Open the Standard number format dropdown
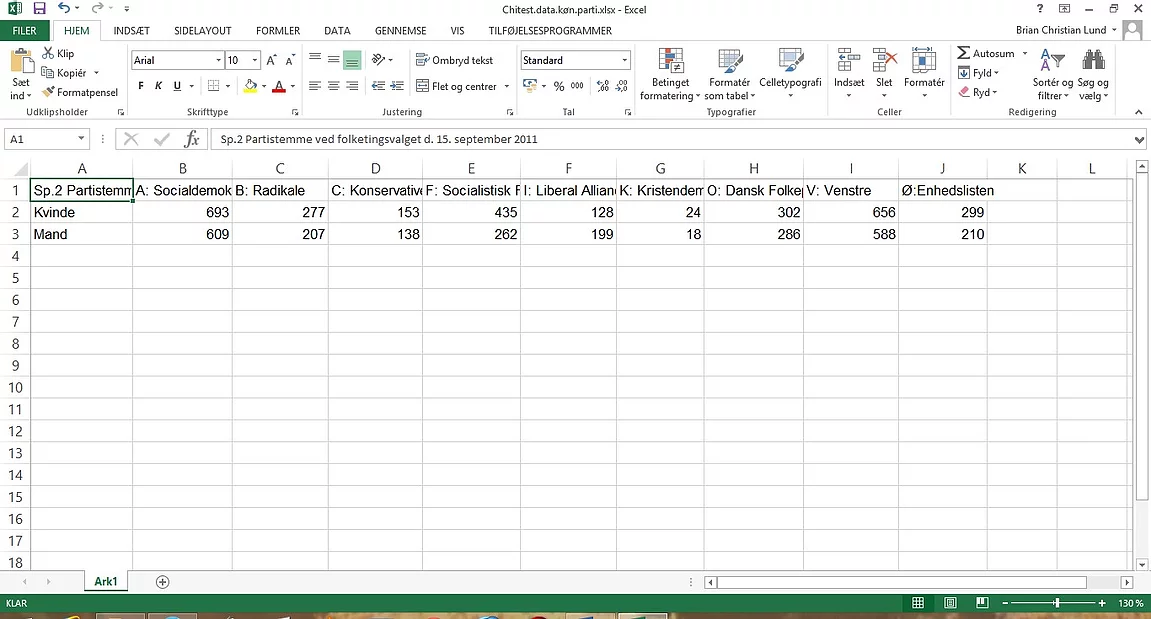Viewport: 1151px width, 619px height. coord(625,60)
